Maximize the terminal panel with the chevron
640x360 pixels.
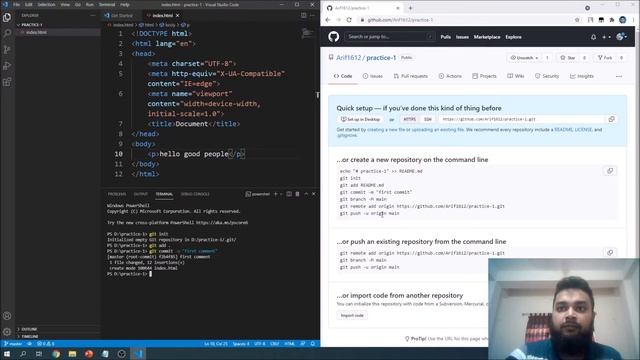[306, 194]
